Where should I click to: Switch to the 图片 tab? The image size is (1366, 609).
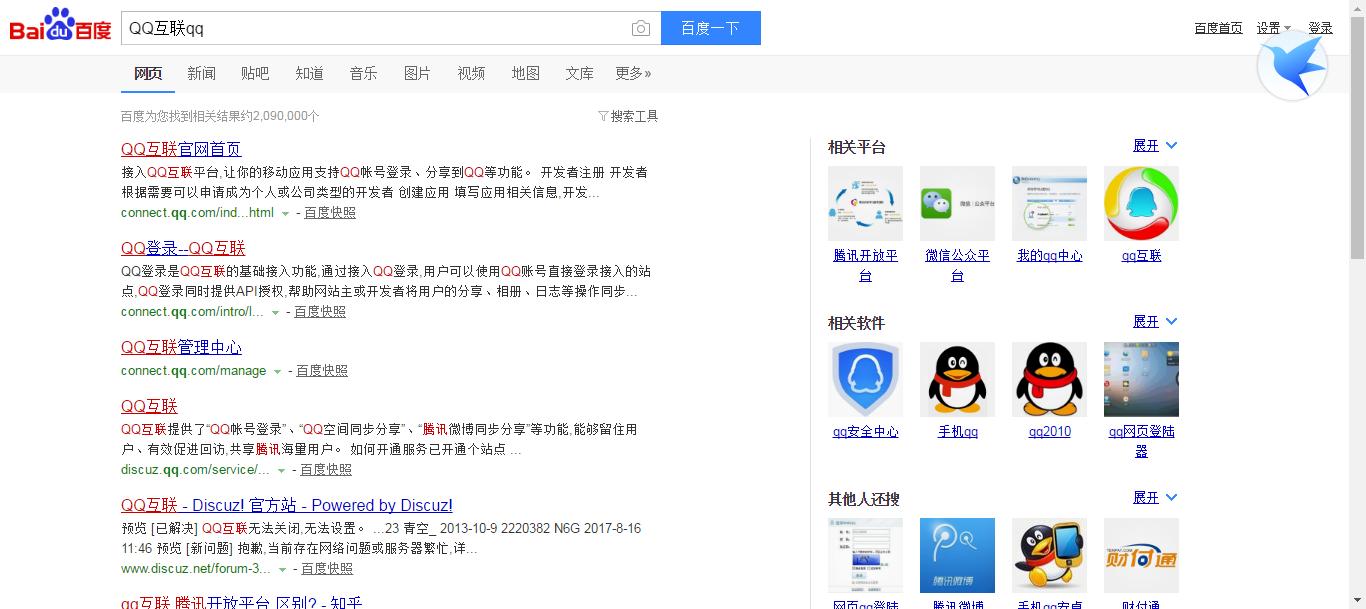click(417, 73)
